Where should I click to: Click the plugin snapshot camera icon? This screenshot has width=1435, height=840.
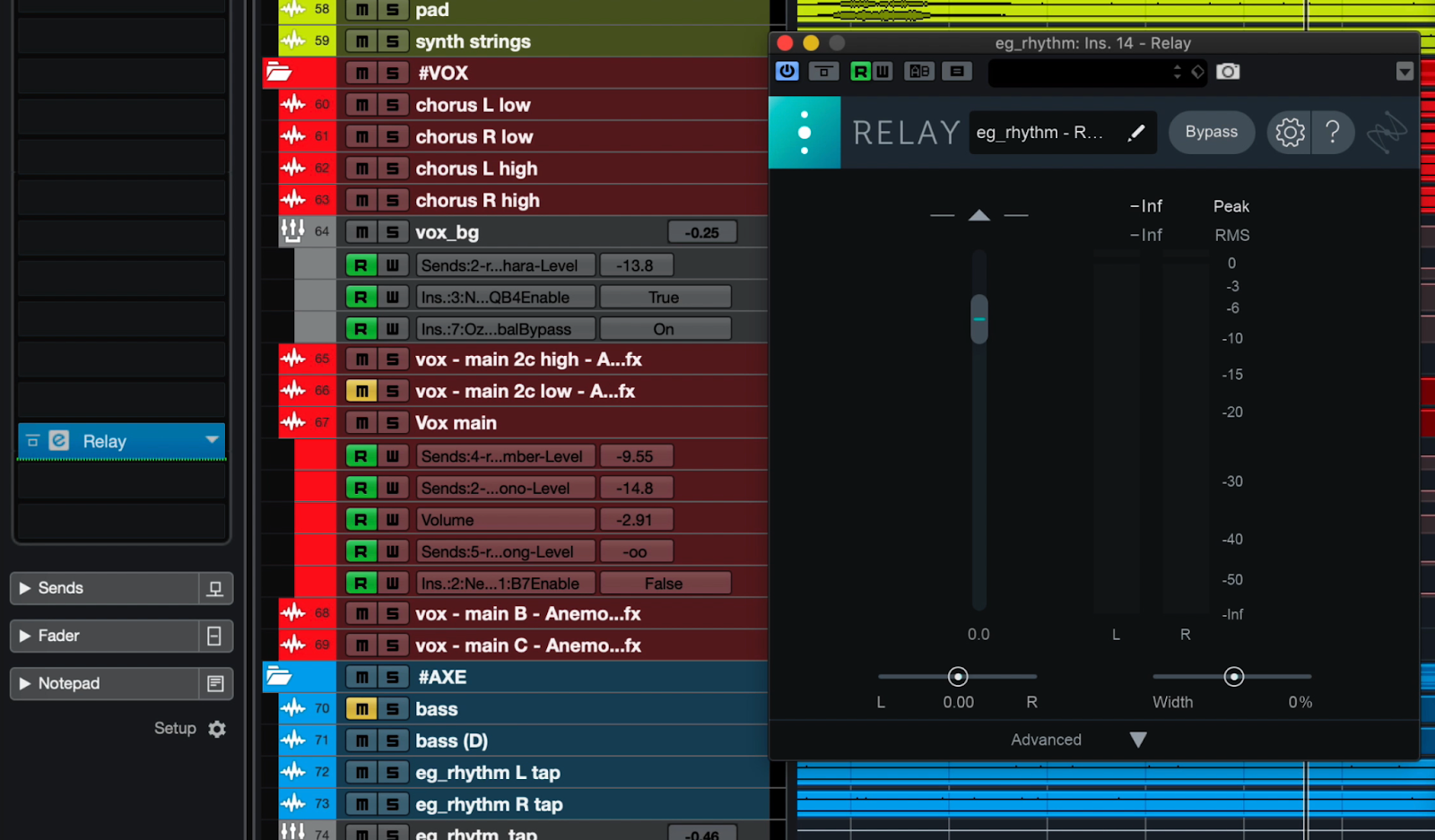(x=1228, y=71)
